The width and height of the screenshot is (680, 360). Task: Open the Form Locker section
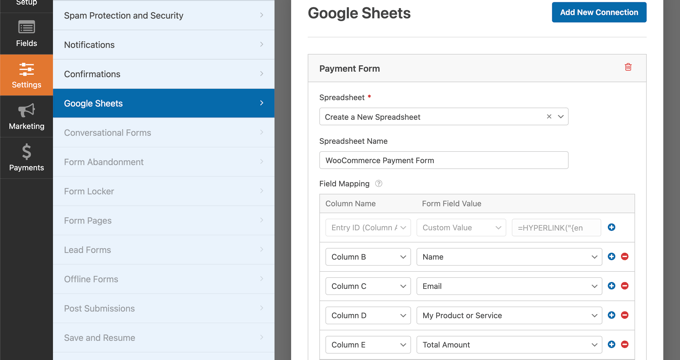point(163,191)
